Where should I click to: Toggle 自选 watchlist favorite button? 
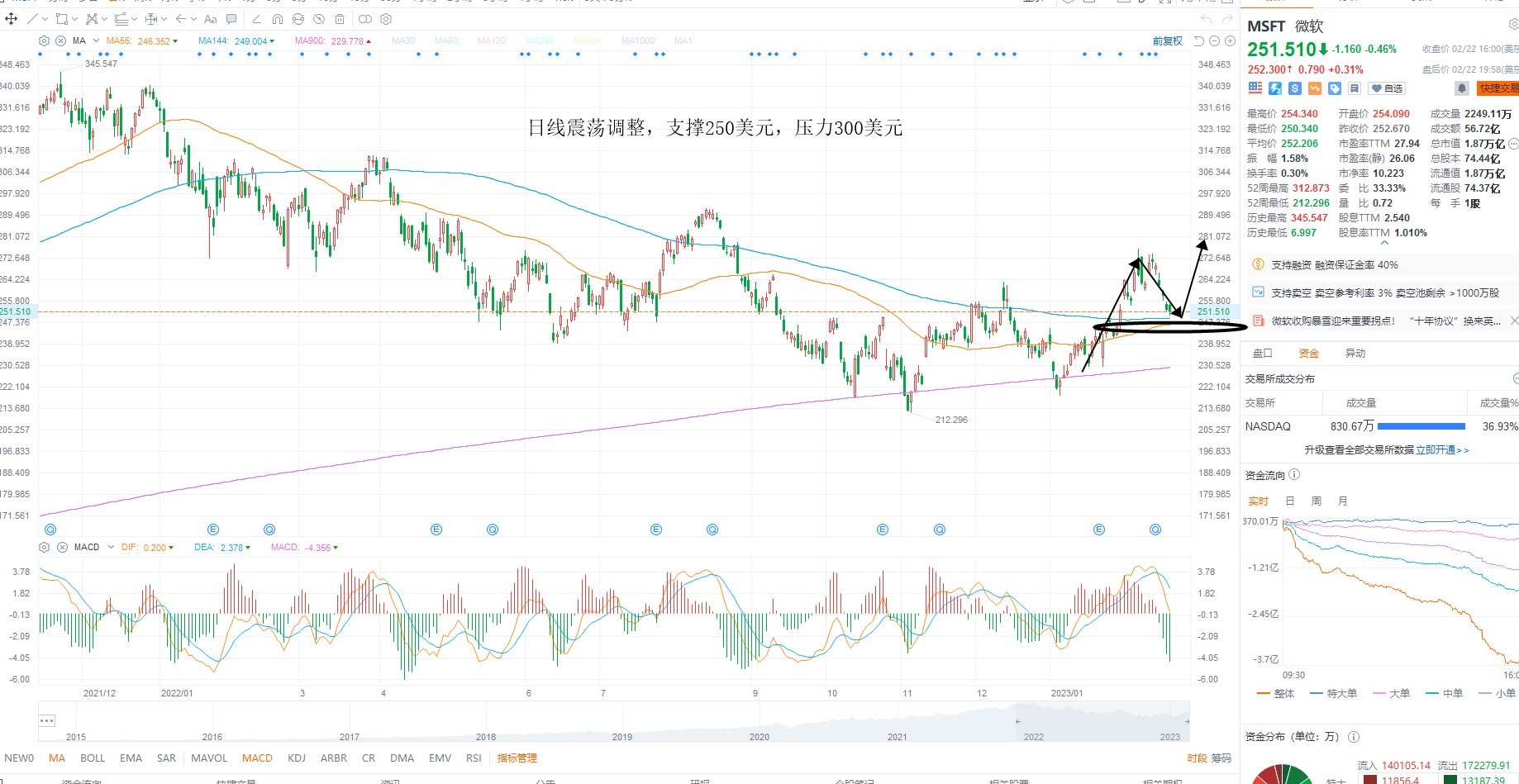(x=1388, y=88)
